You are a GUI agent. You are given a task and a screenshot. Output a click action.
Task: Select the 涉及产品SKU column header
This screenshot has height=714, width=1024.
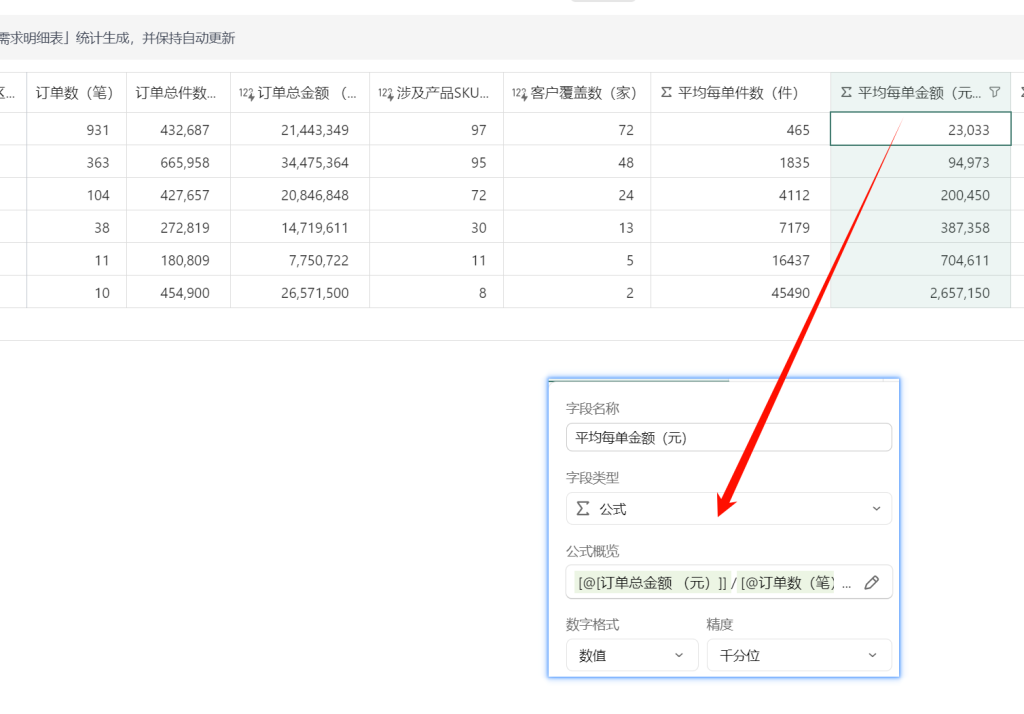436,93
